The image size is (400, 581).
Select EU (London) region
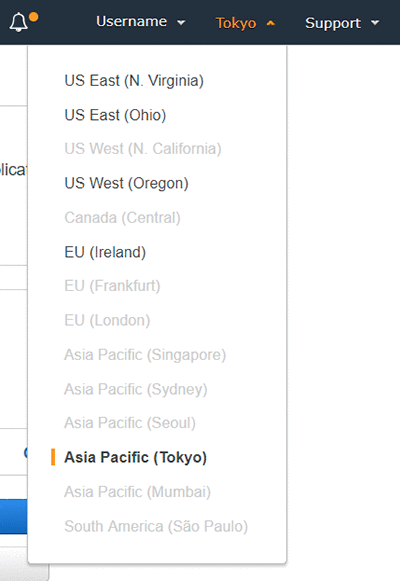pyautogui.click(x=107, y=321)
